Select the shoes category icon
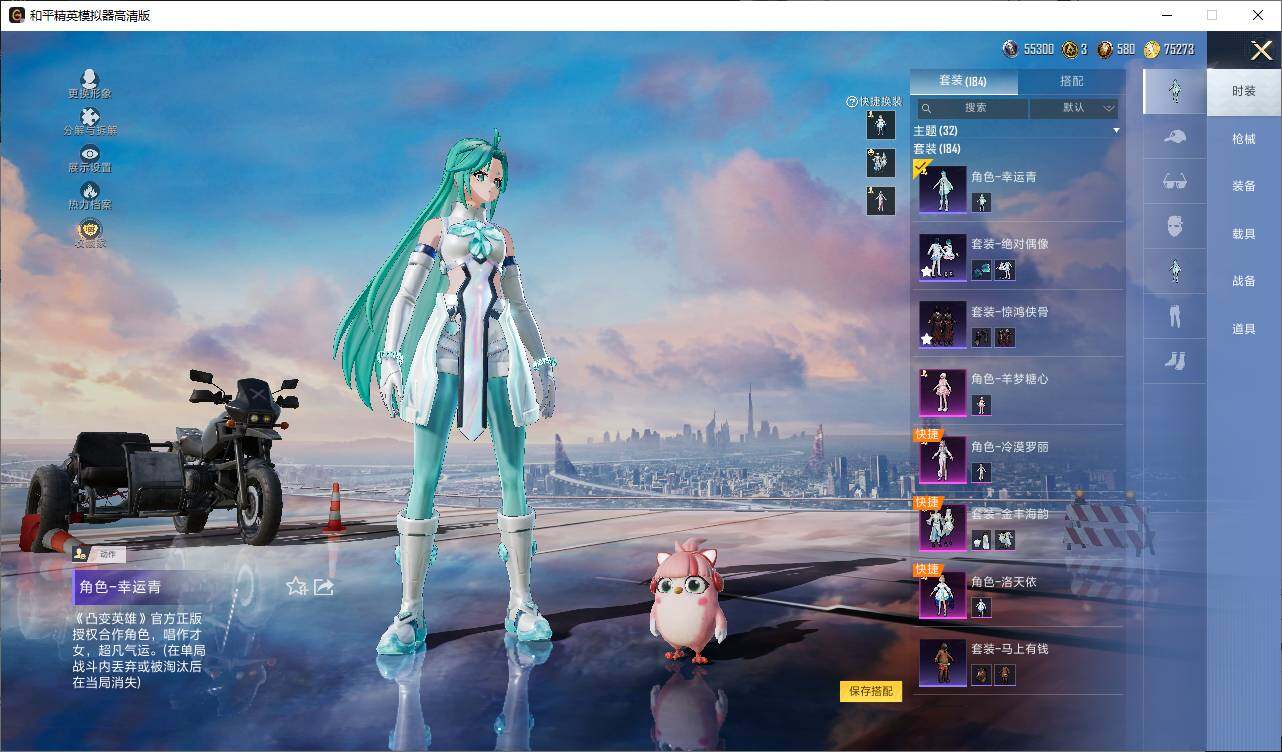This screenshot has width=1282, height=752. pyautogui.click(x=1175, y=361)
